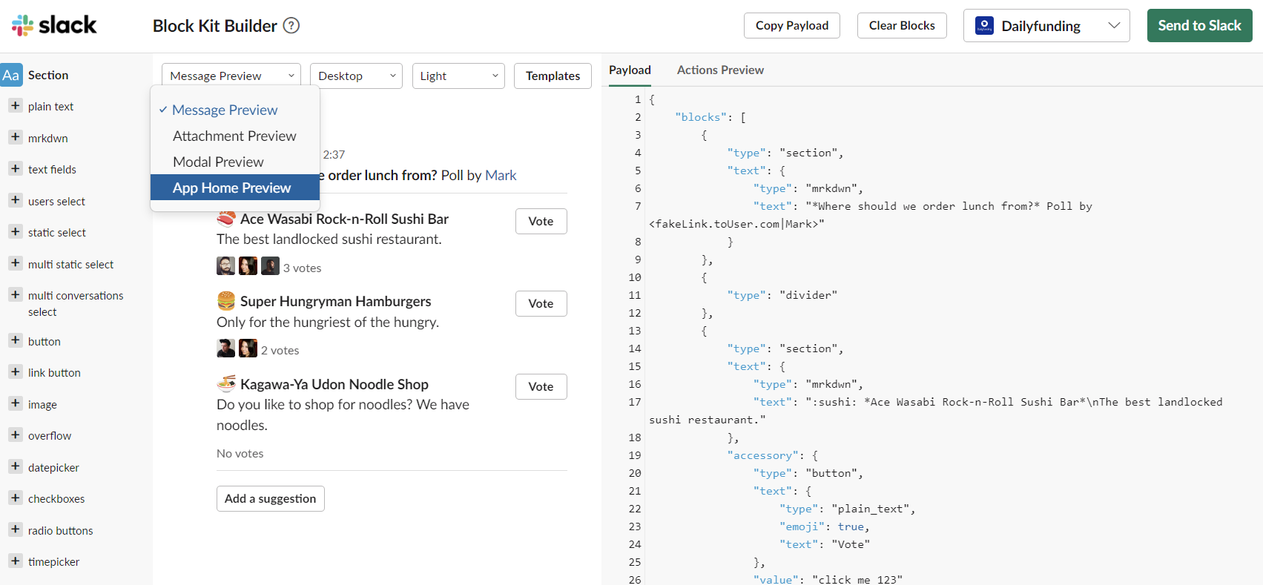
Task: Click the Dailyfunding workspace icon
Action: (984, 26)
